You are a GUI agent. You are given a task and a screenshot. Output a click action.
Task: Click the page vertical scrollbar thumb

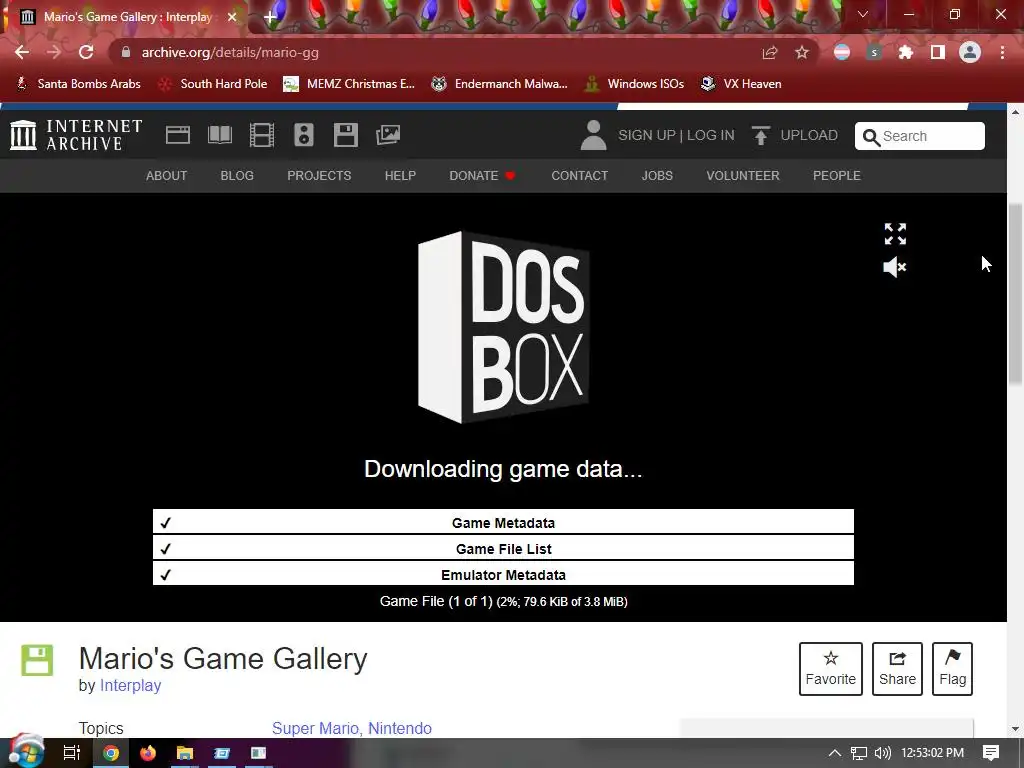[x=1016, y=294]
